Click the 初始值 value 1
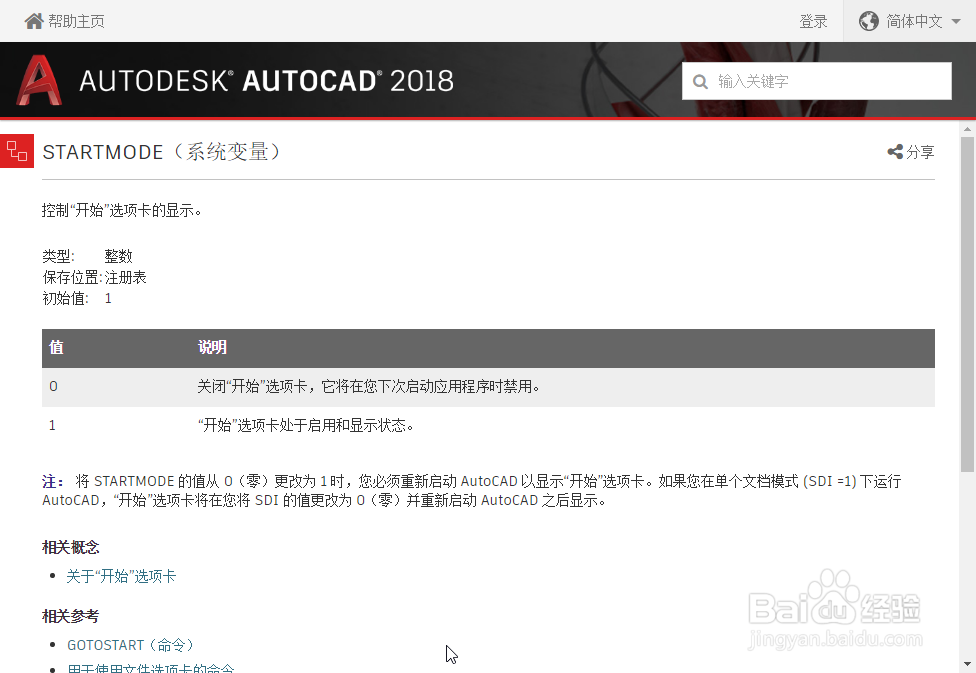Image resolution: width=976 pixels, height=673 pixels. (x=108, y=299)
